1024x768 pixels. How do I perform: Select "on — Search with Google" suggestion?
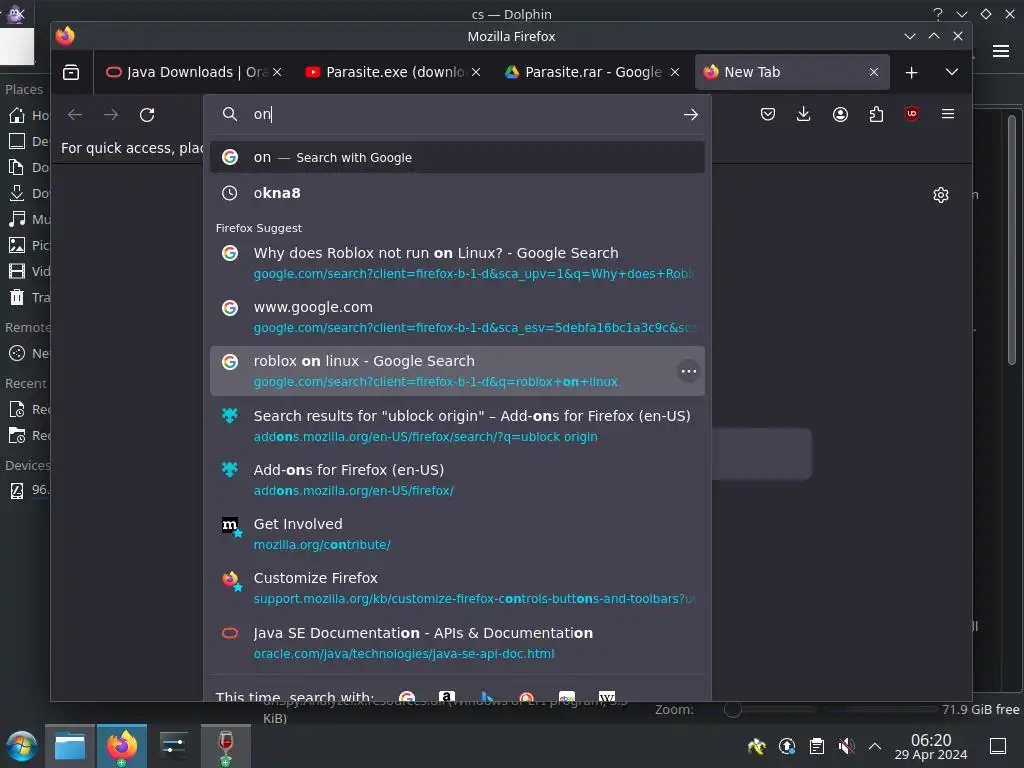(457, 157)
